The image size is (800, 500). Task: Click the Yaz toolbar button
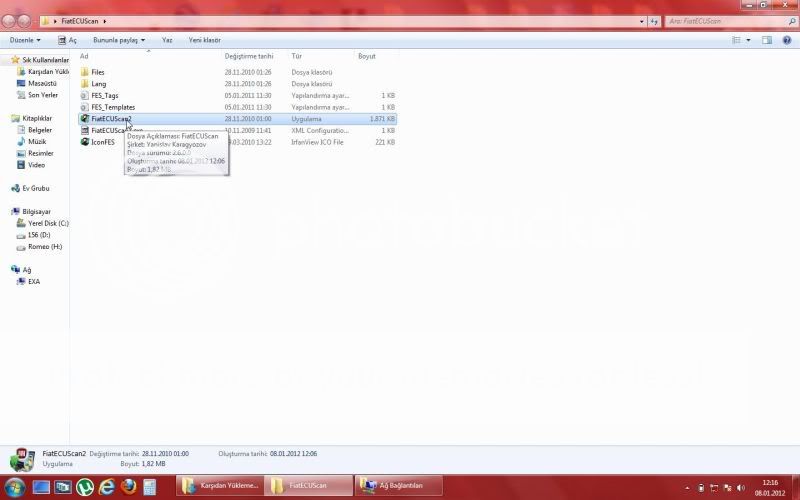click(x=167, y=40)
